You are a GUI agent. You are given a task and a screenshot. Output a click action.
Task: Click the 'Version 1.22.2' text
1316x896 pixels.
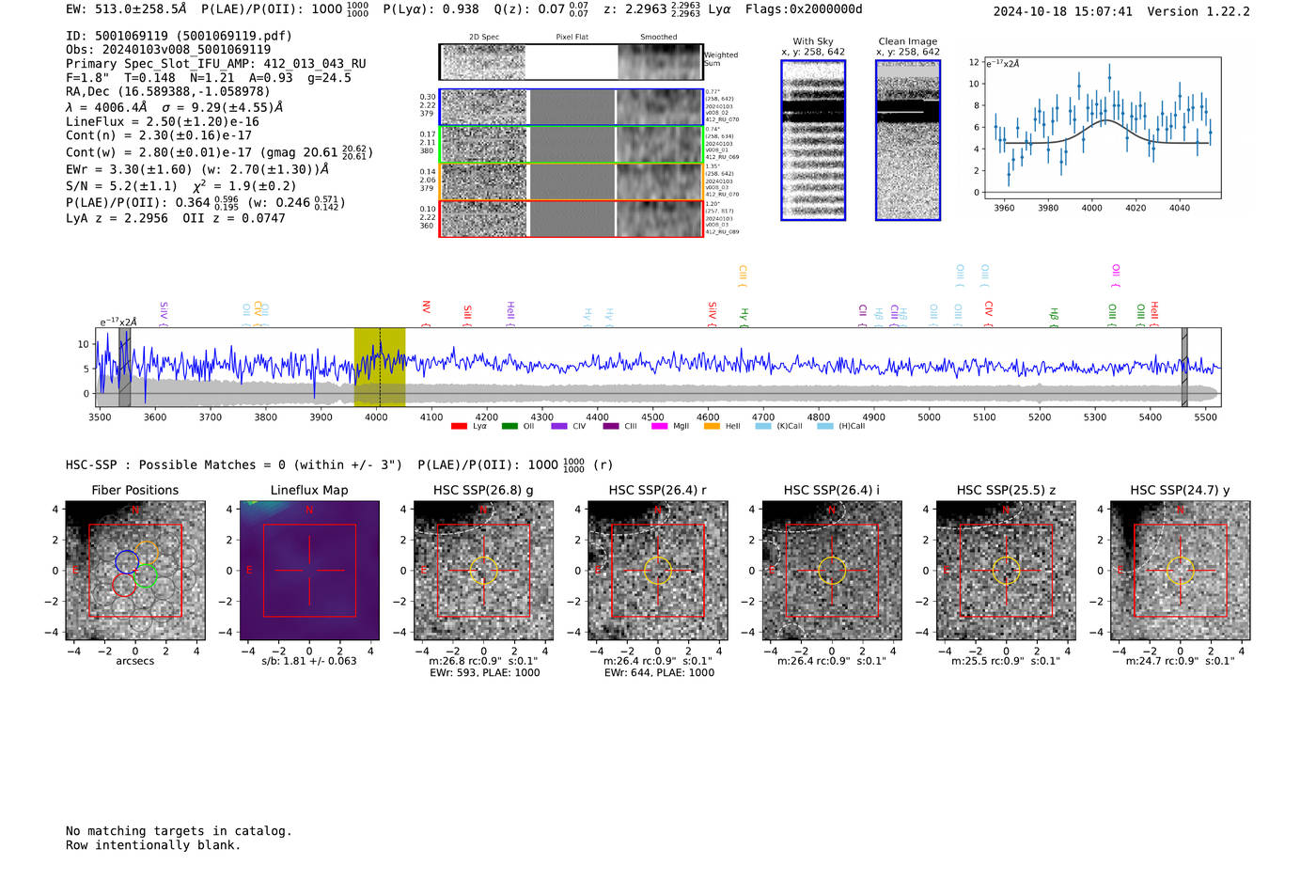(1198, 11)
